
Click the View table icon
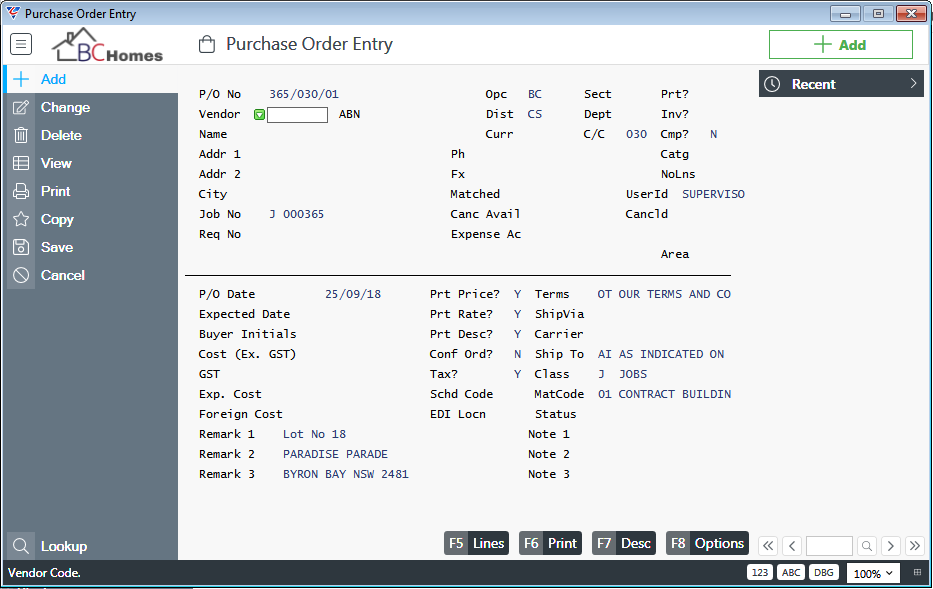pyautogui.click(x=21, y=163)
